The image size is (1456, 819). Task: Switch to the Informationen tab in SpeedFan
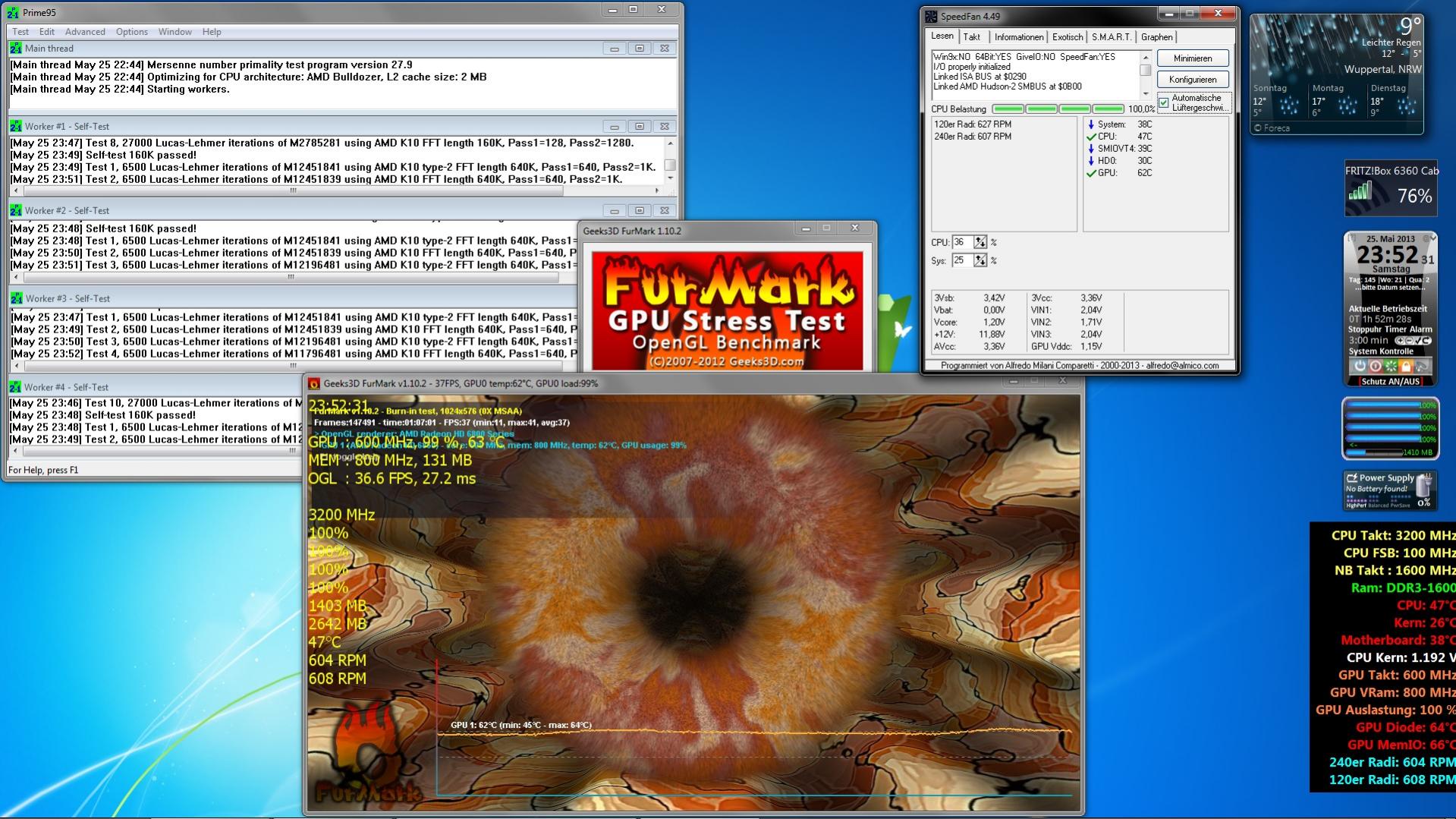(1018, 37)
